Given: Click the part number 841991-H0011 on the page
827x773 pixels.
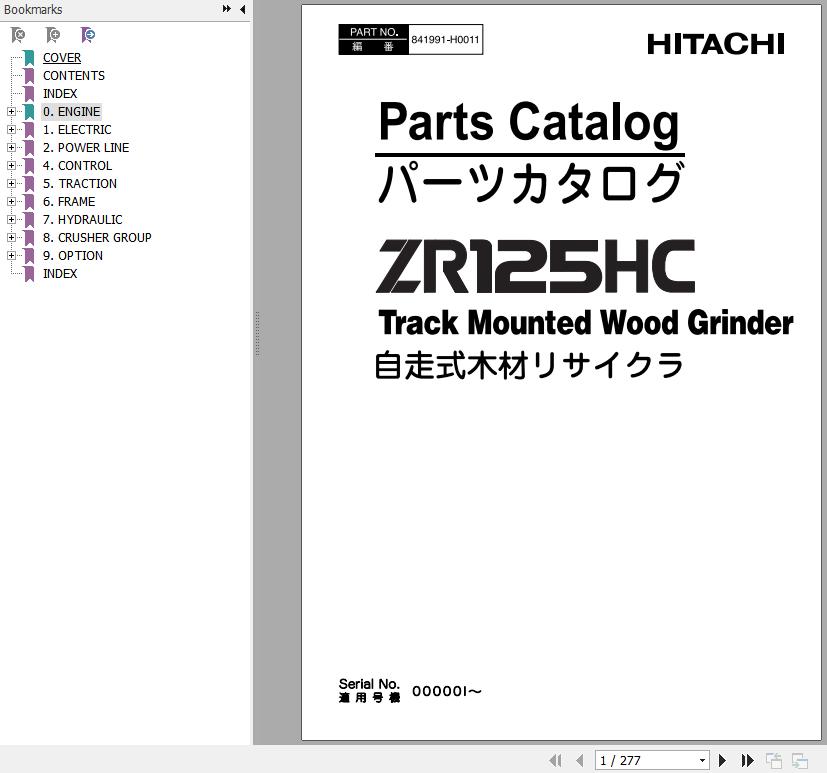Looking at the screenshot, I should (445, 40).
